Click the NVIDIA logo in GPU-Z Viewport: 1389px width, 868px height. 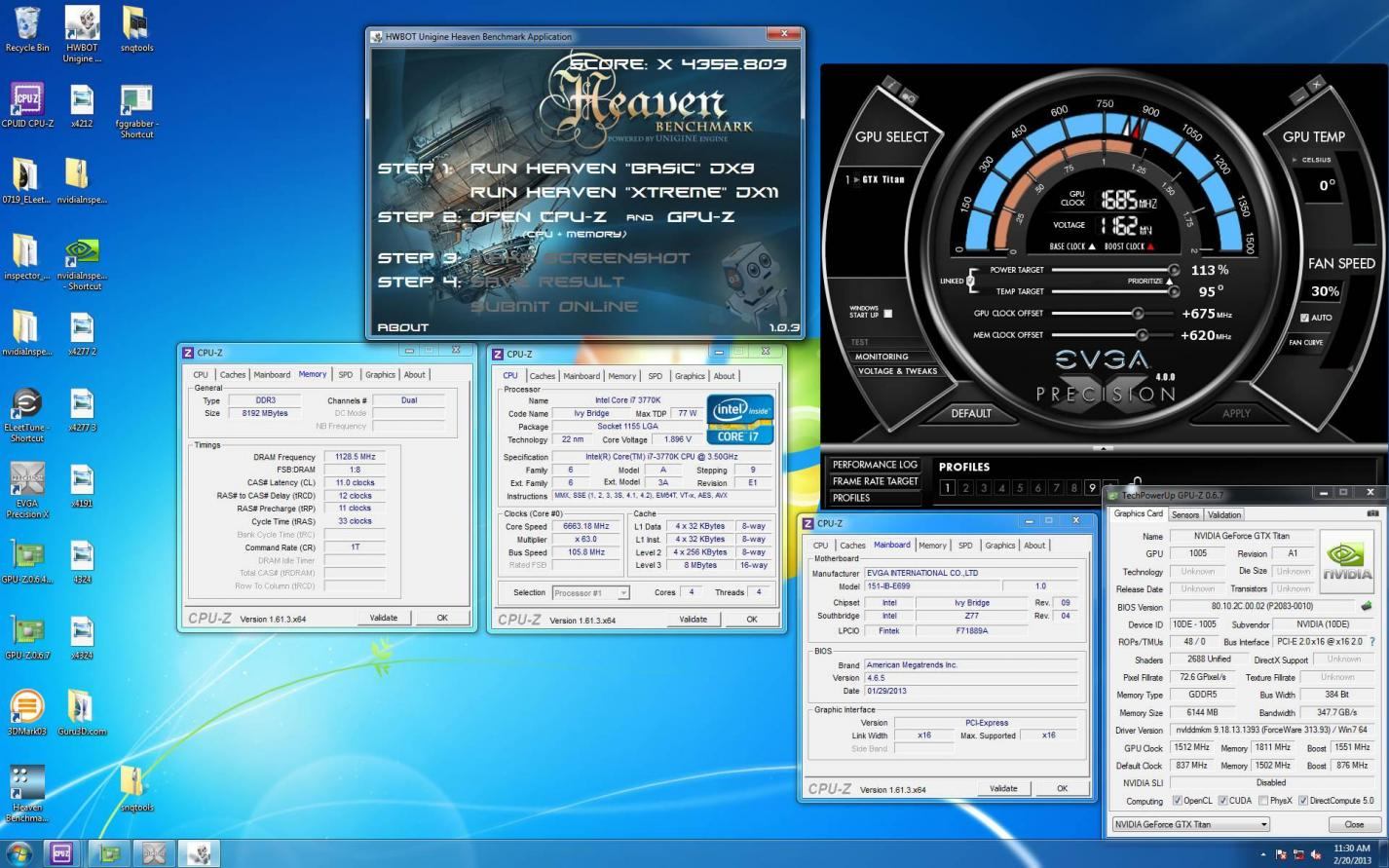[x=1346, y=560]
